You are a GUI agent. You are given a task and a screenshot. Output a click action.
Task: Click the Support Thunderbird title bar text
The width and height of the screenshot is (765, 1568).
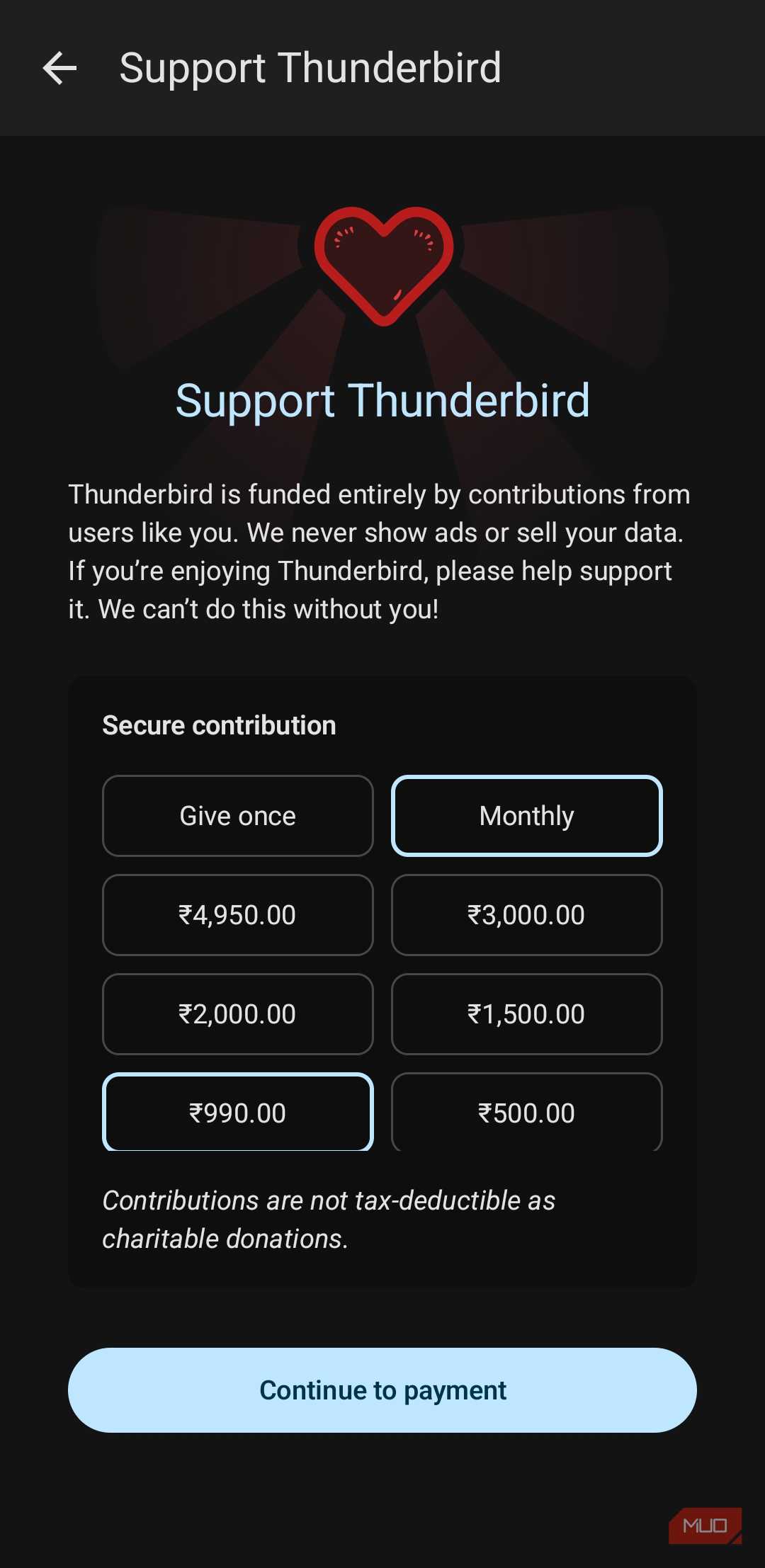click(x=310, y=68)
